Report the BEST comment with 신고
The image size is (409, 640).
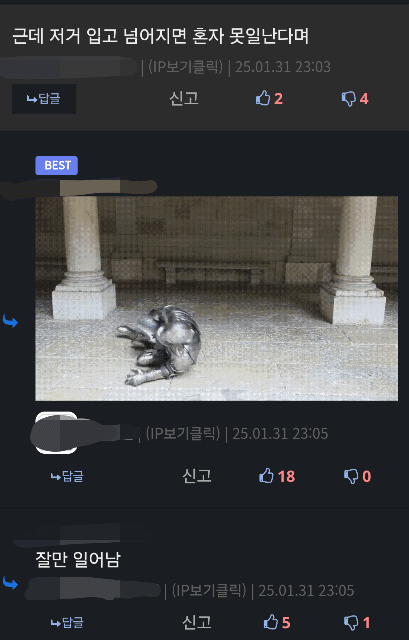coord(197,476)
